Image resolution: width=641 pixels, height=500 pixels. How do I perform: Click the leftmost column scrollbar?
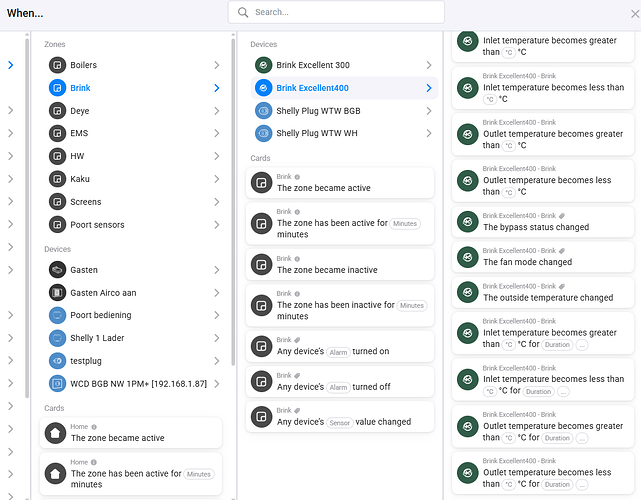[27, 217]
